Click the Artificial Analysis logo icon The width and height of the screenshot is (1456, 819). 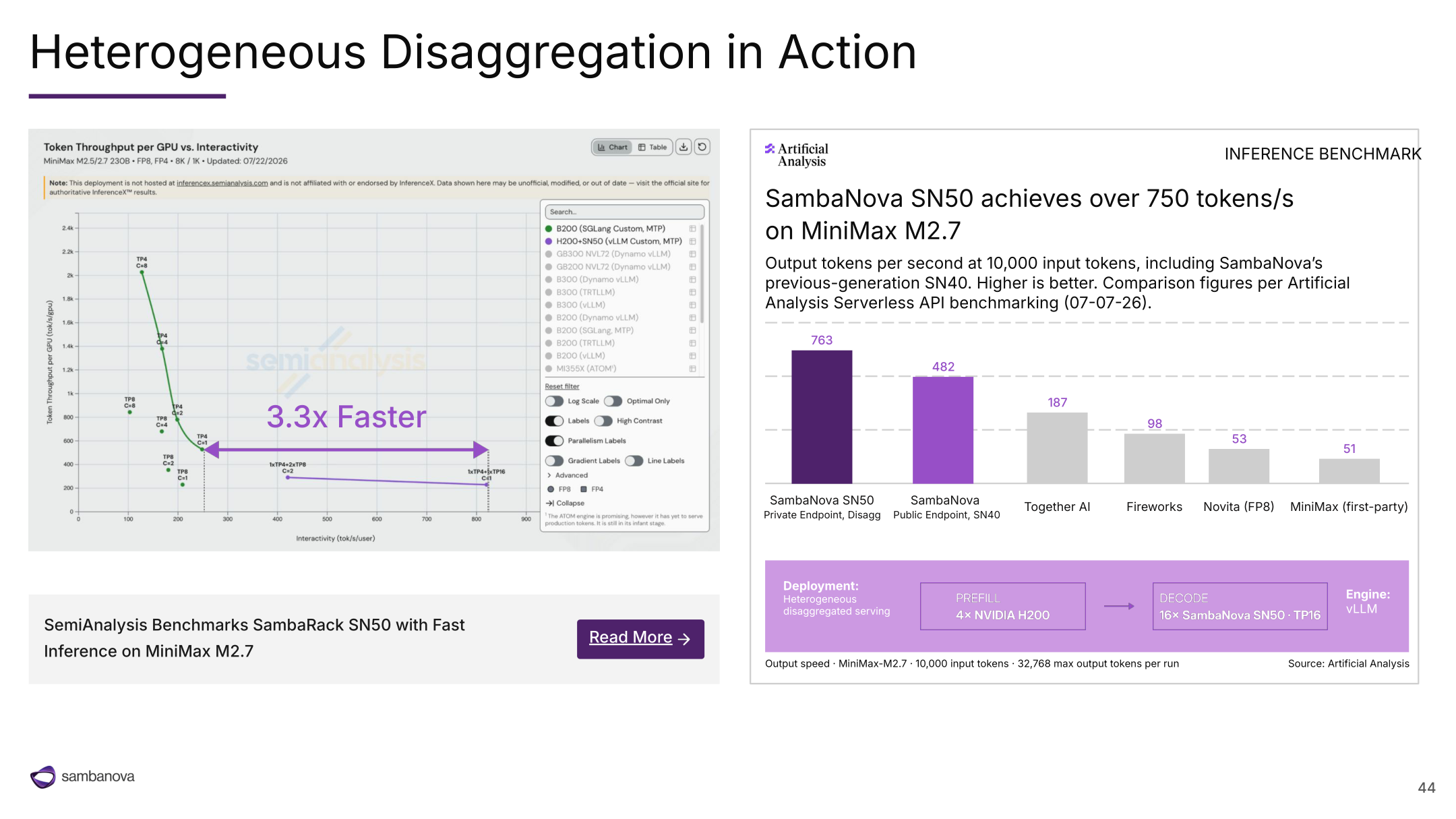(x=770, y=148)
